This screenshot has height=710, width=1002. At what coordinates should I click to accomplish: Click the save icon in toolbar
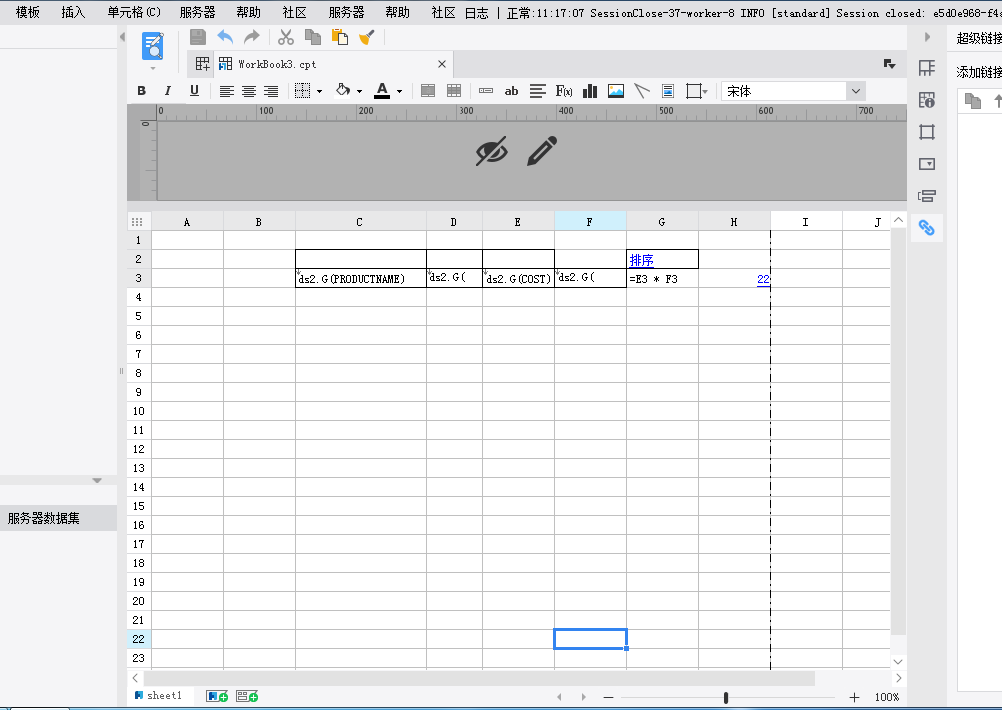coord(198,37)
